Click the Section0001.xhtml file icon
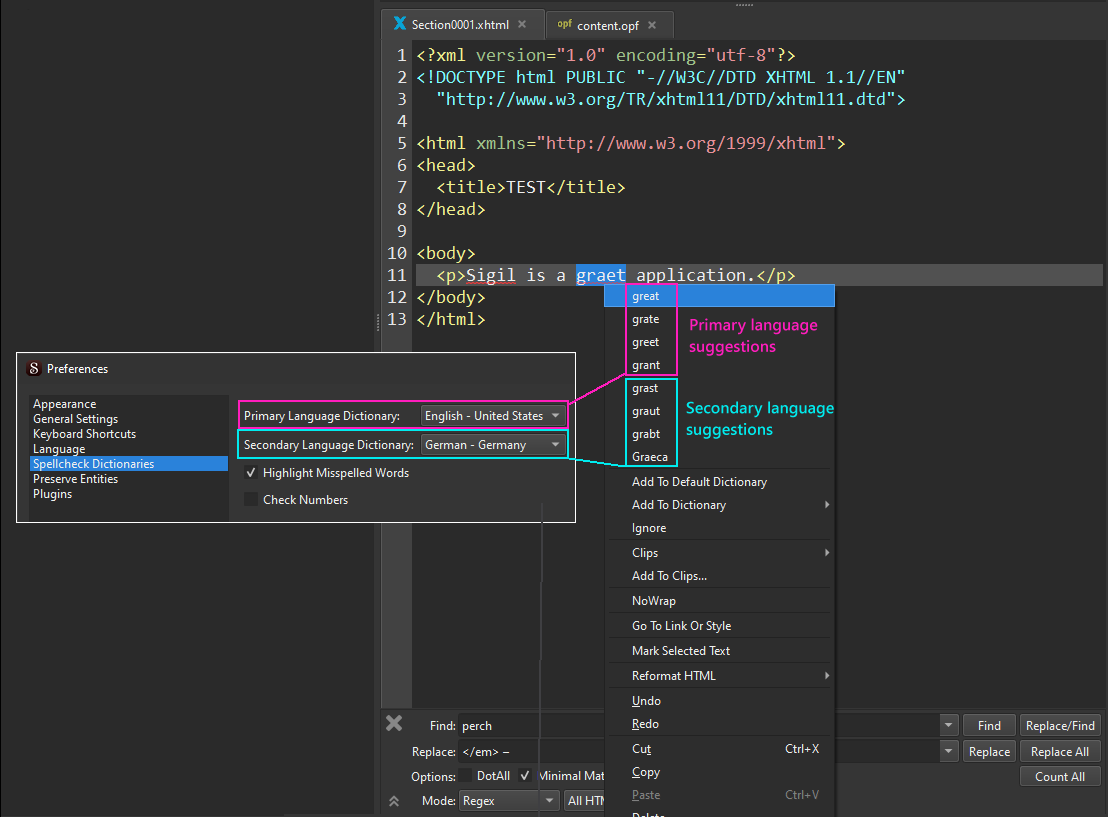This screenshot has height=817, width=1108. (400, 24)
